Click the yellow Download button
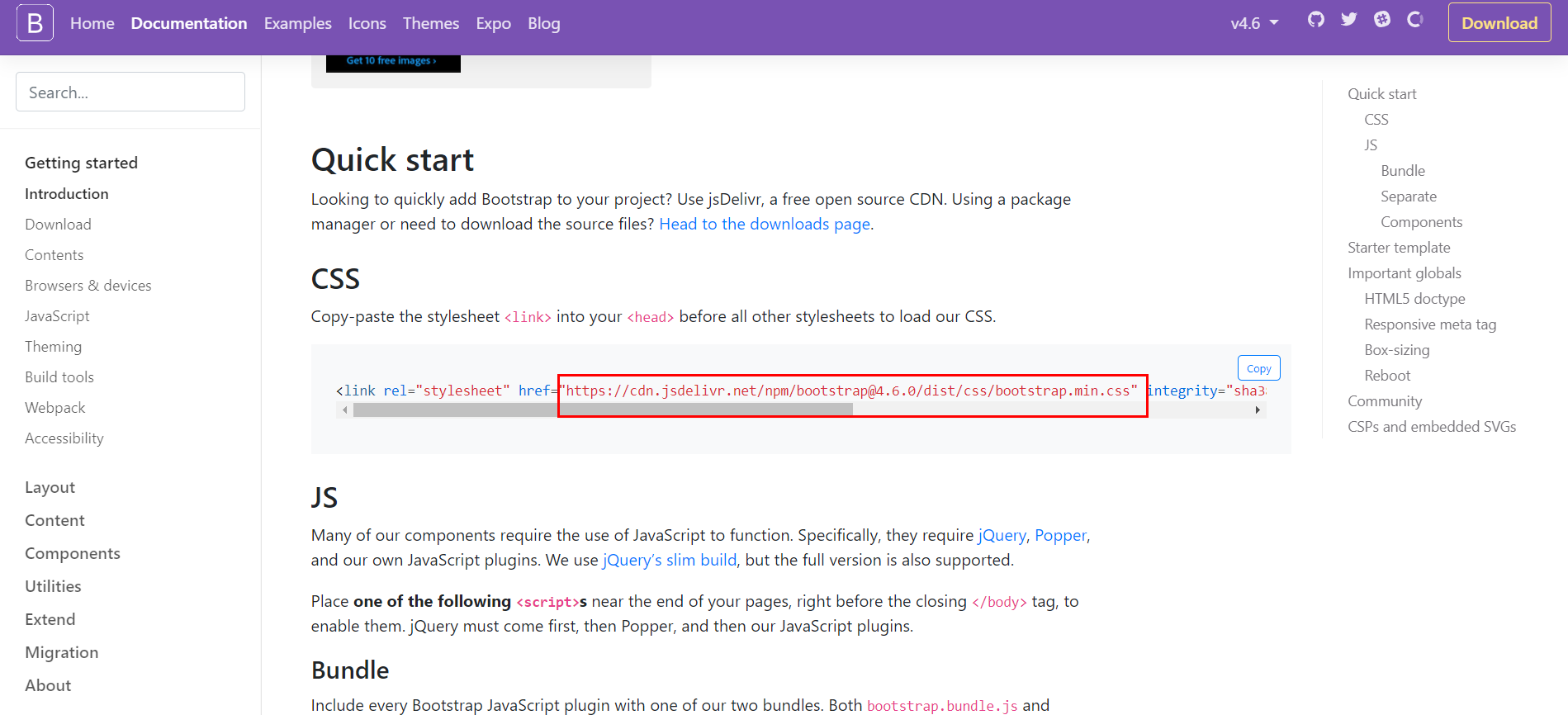This screenshot has height=715, width=1568. (x=1499, y=23)
